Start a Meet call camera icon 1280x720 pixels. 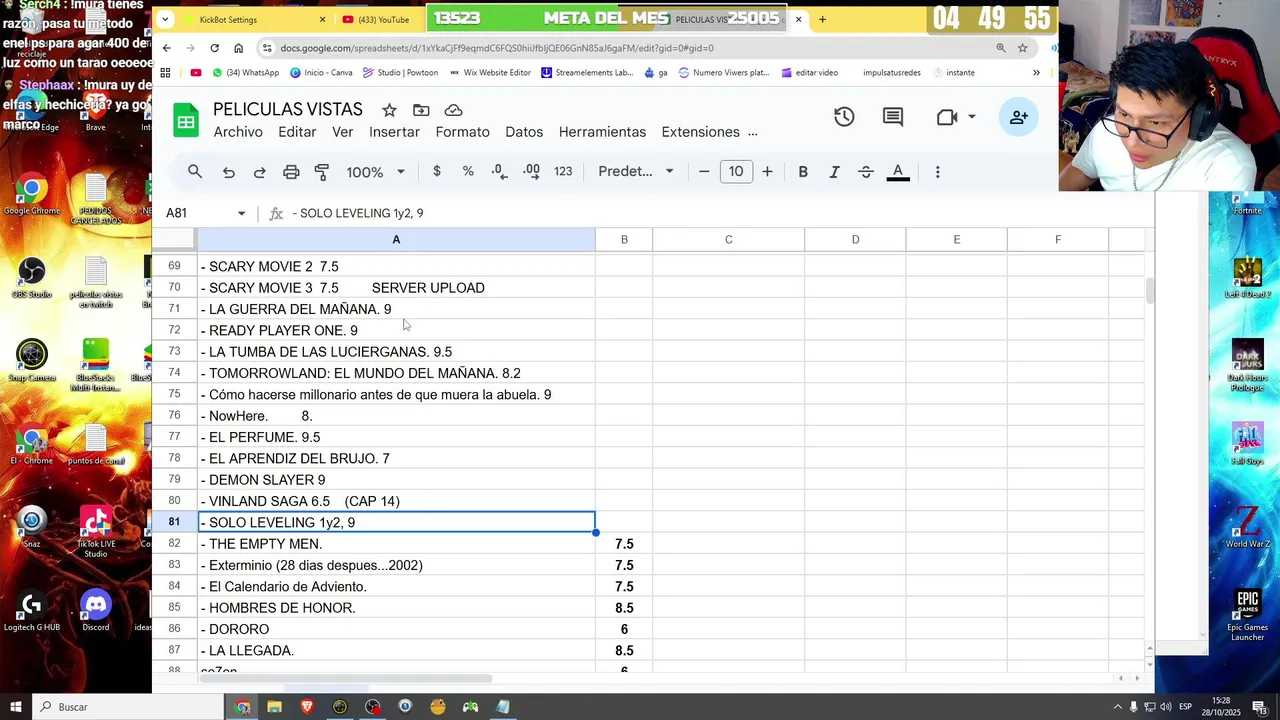[x=946, y=117]
